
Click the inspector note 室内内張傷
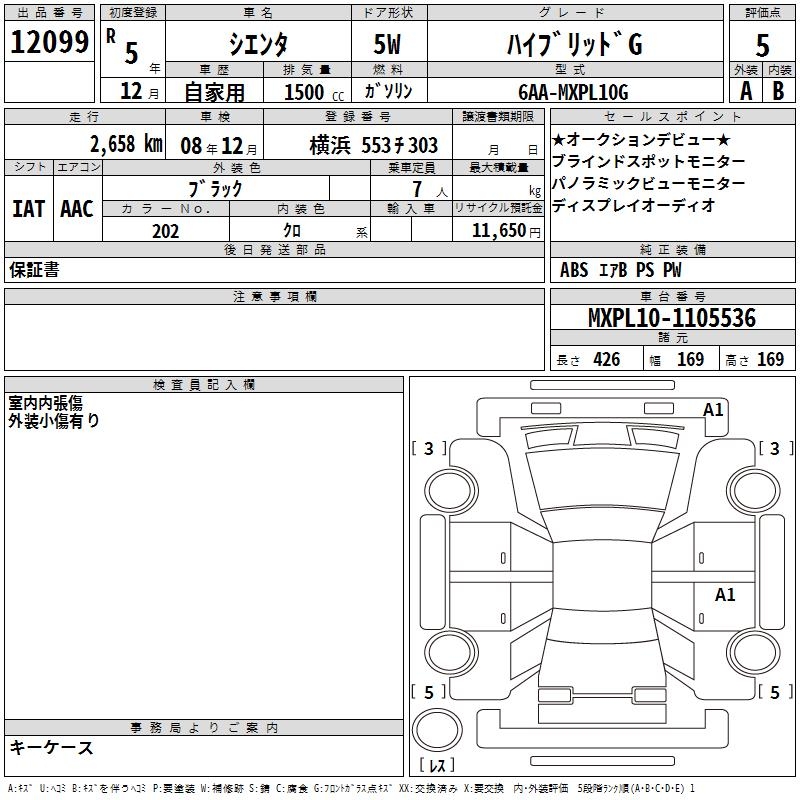coord(46,402)
